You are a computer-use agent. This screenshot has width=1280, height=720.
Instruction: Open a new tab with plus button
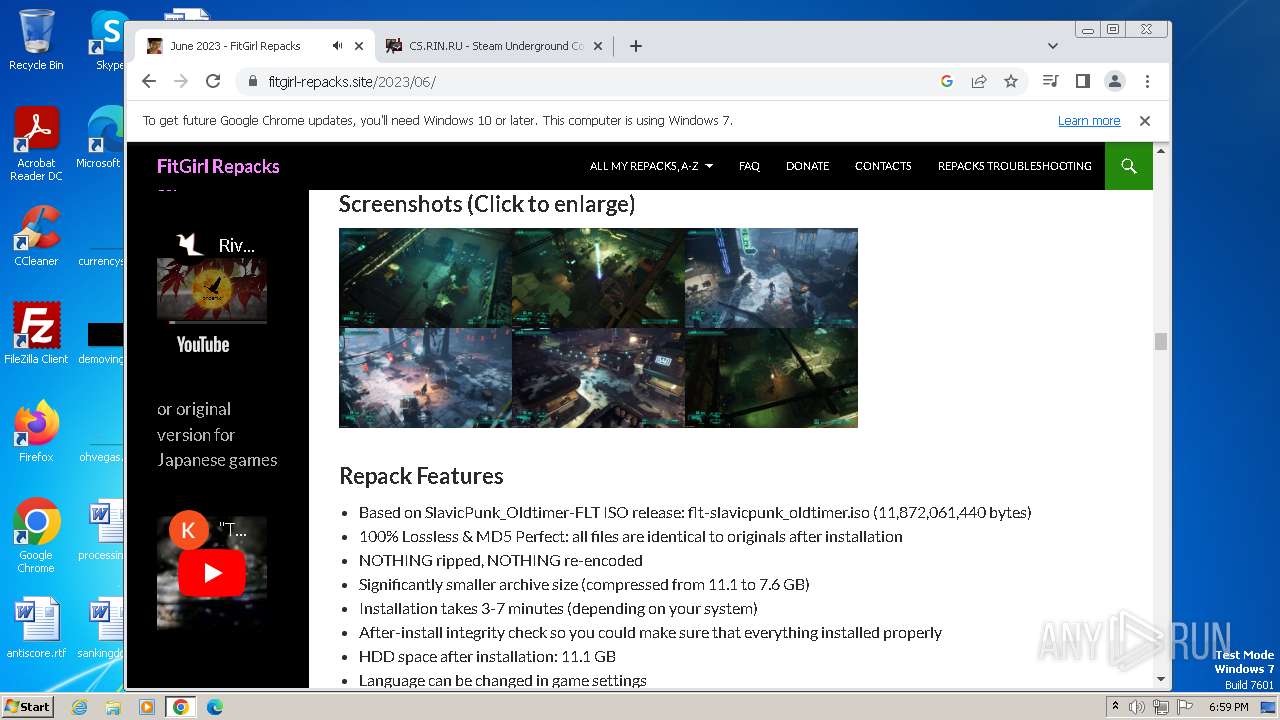tap(636, 46)
